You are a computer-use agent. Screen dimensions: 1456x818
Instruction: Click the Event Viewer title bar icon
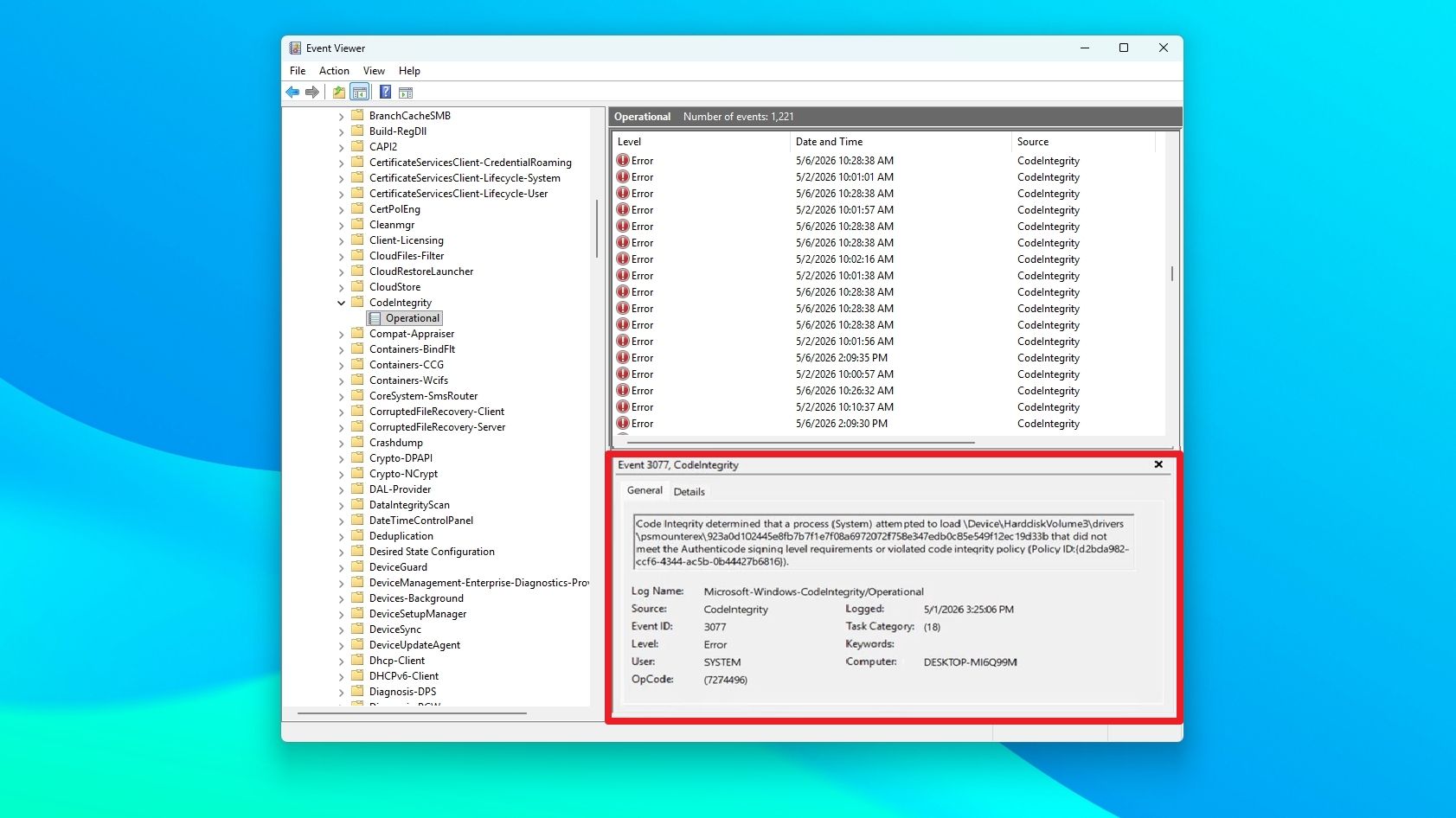[x=295, y=48]
